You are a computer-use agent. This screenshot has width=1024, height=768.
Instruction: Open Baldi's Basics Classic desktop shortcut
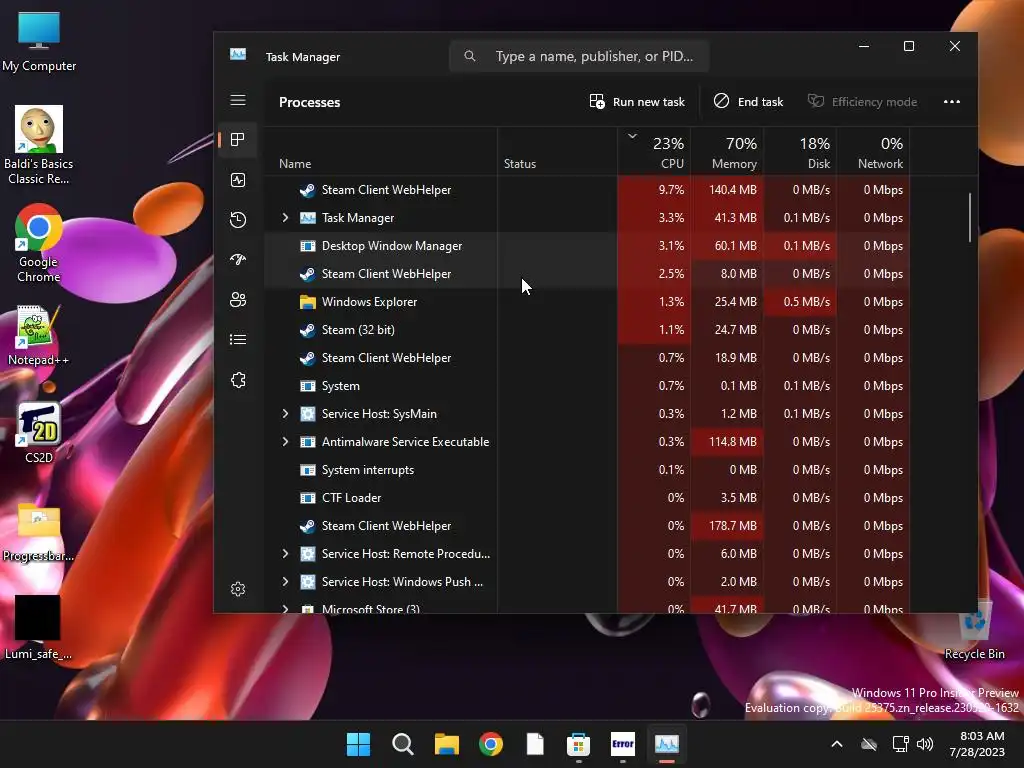tap(39, 146)
